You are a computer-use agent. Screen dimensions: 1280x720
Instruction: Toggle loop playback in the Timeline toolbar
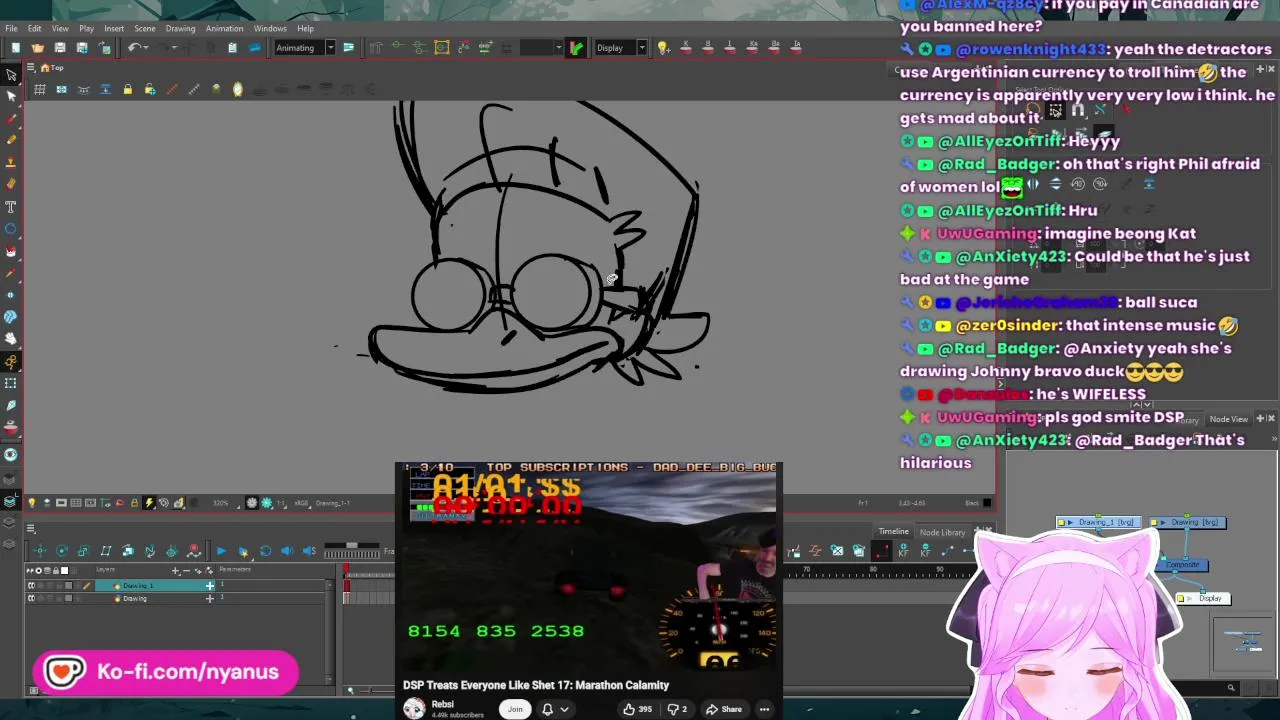click(265, 551)
